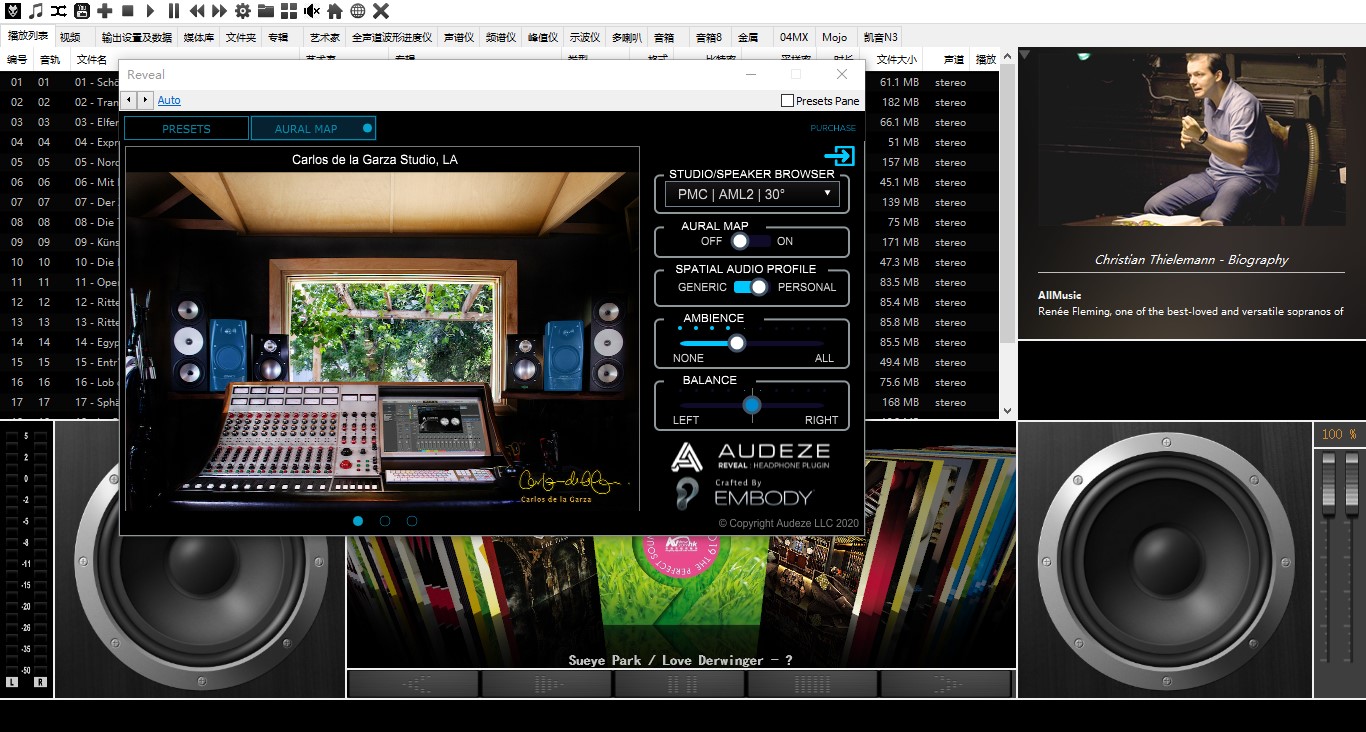Click the second page dot below the studio photo

pos(384,520)
